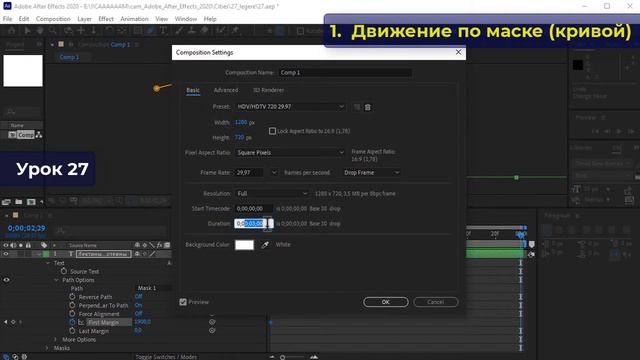Click stopwatch for Force Alignment
The height and width of the screenshot is (360, 640).
pyautogui.click(x=72, y=313)
